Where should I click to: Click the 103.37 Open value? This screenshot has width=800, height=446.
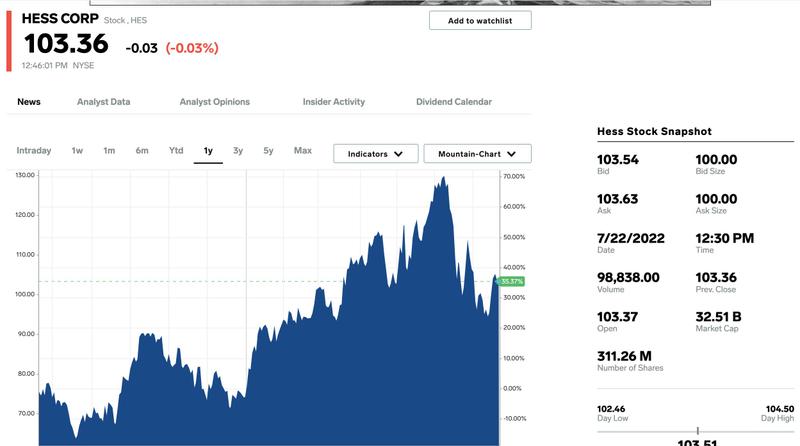(x=617, y=317)
